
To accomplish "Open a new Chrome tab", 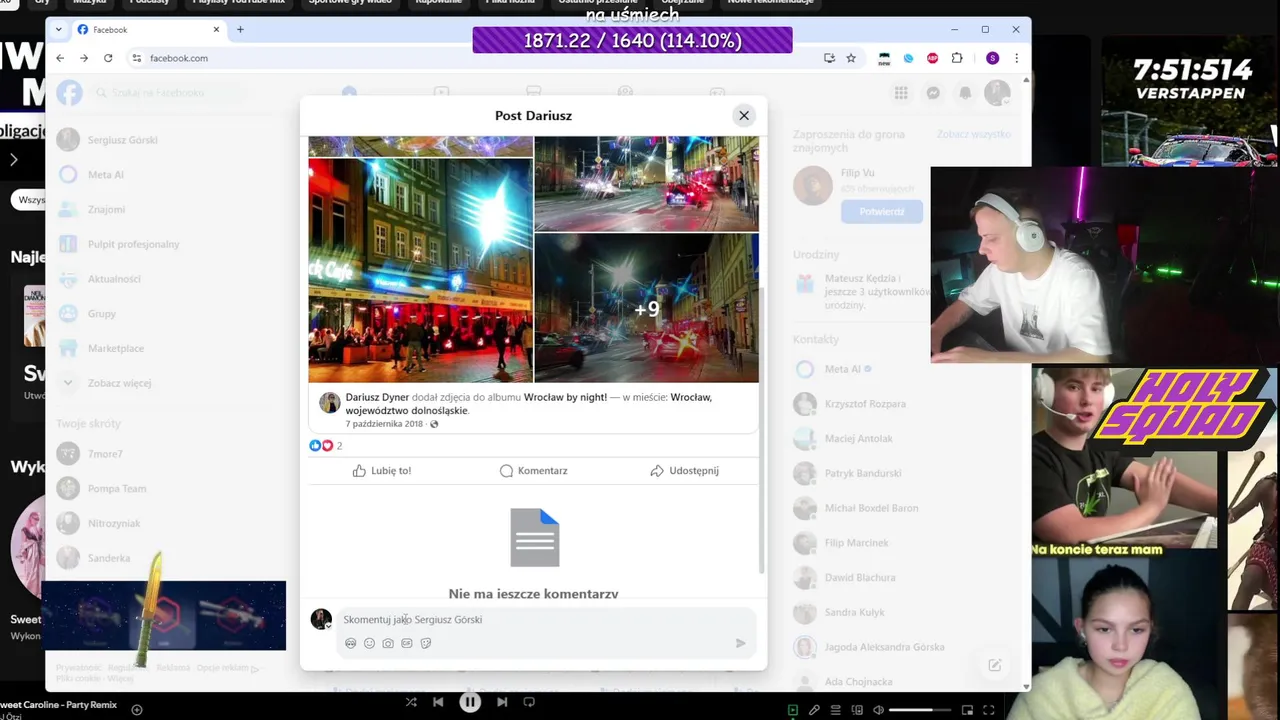I will (240, 29).
